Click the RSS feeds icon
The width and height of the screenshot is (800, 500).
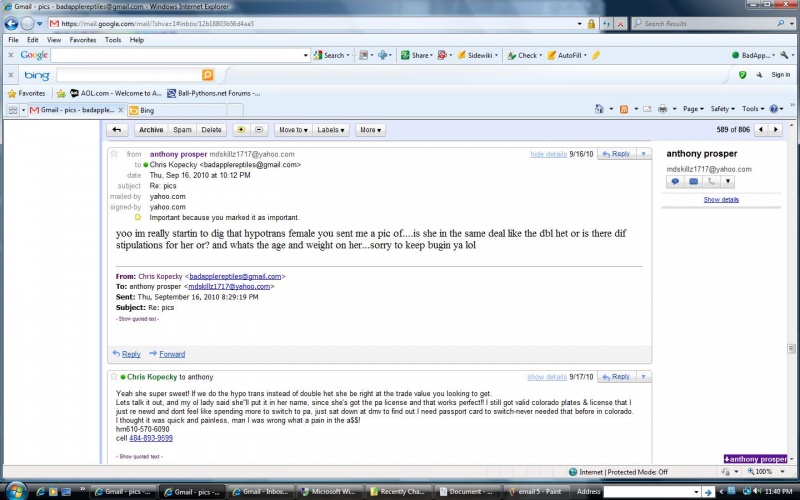click(x=623, y=109)
